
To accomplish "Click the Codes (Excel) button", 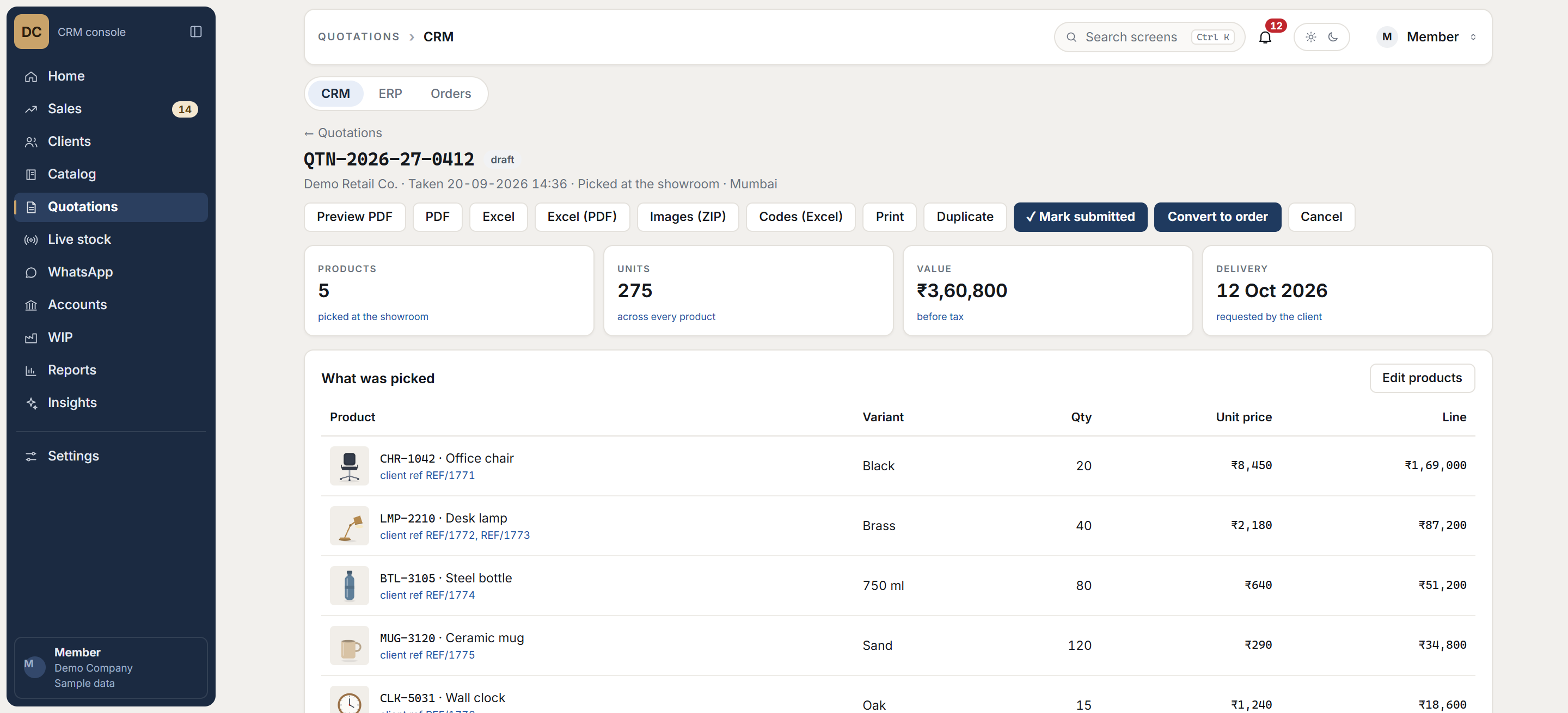I will pyautogui.click(x=800, y=217).
